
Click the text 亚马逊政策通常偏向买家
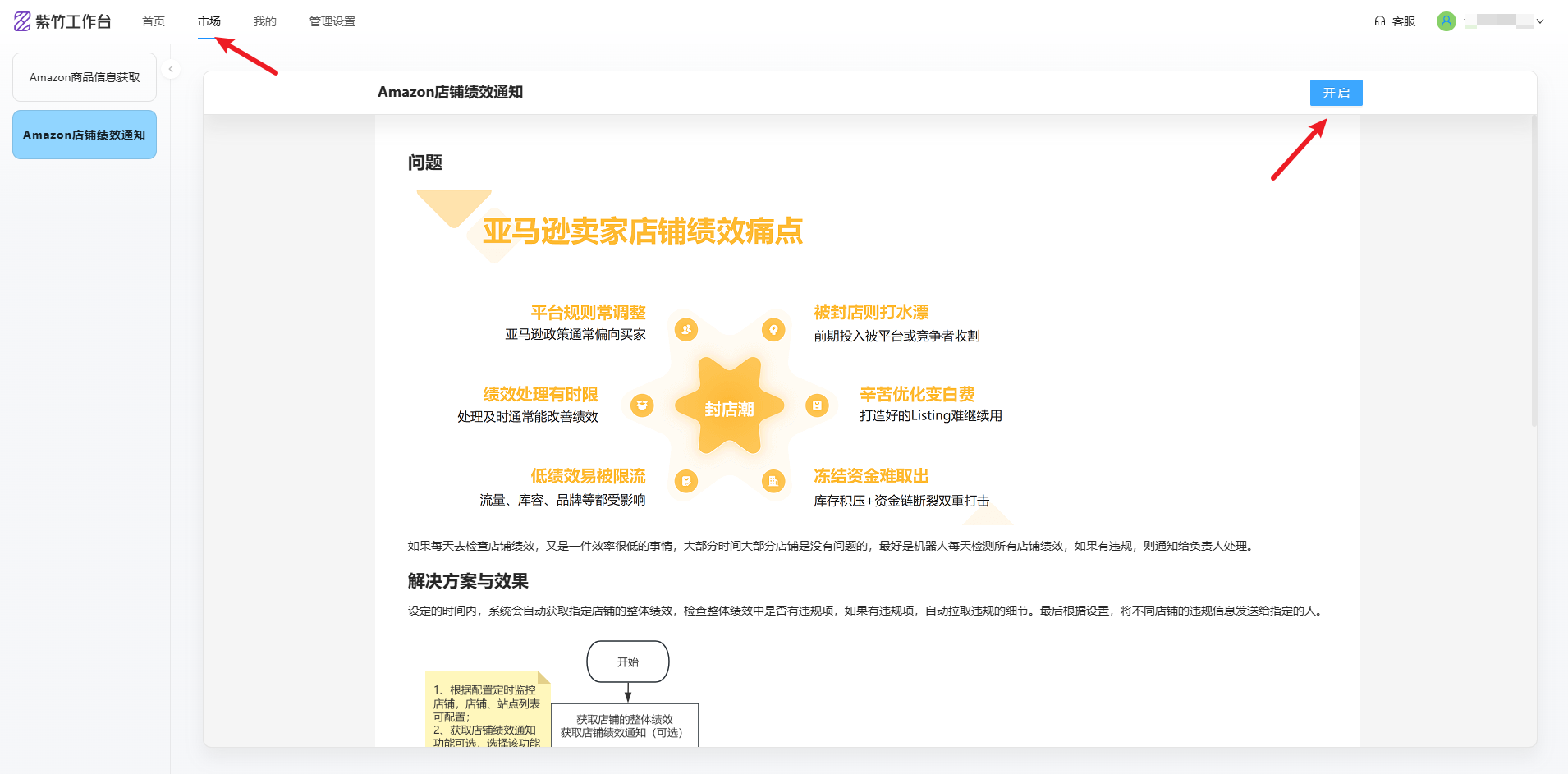coord(575,335)
